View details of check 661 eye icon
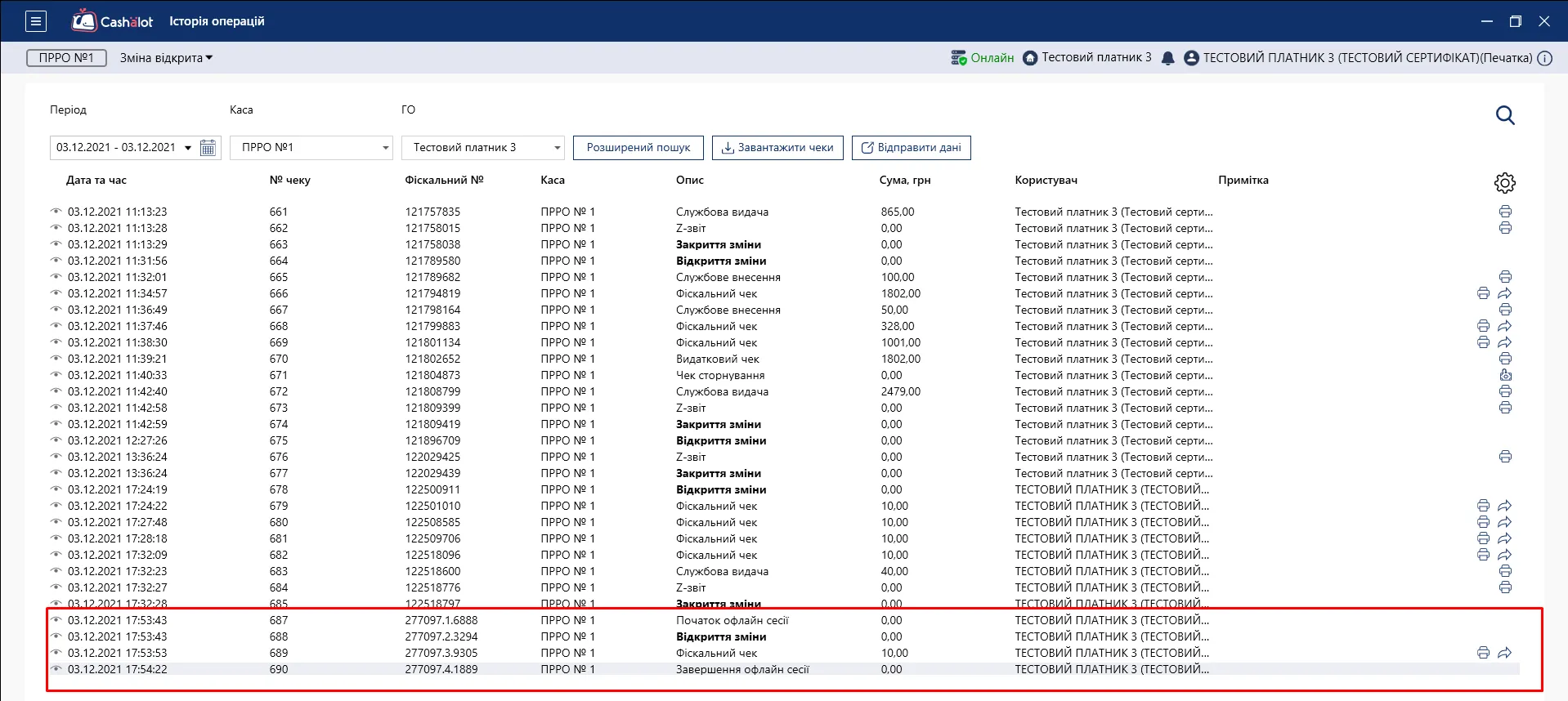Viewport: 1568px width, 701px height. [56, 211]
